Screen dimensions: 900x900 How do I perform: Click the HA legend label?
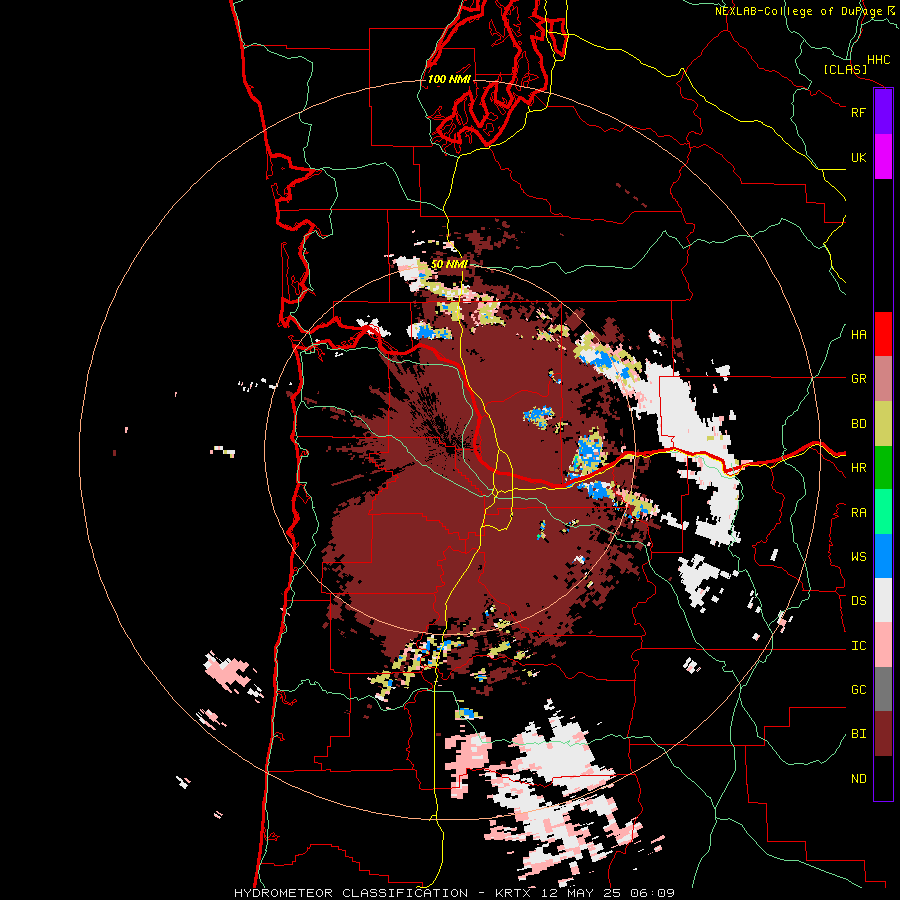click(858, 335)
